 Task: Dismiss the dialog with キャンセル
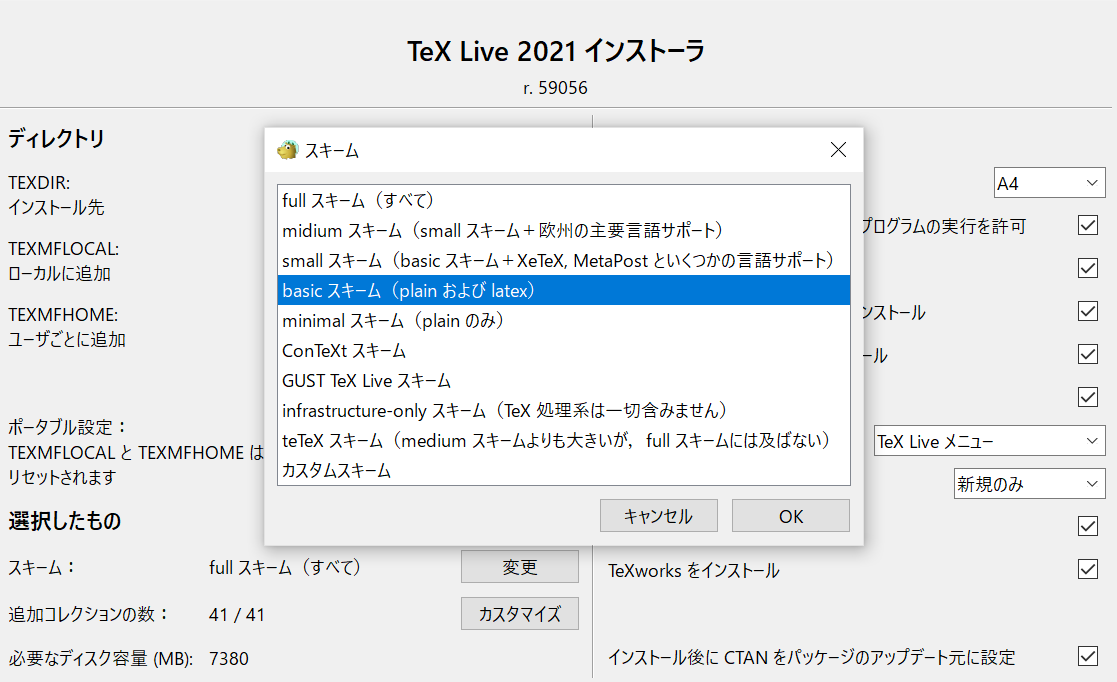pos(658,515)
